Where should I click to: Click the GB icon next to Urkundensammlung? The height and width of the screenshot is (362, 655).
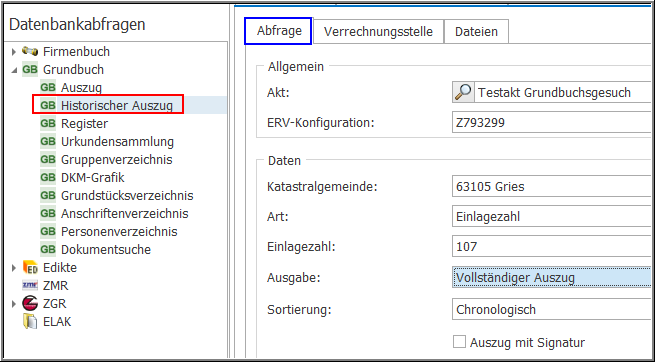tap(48, 141)
